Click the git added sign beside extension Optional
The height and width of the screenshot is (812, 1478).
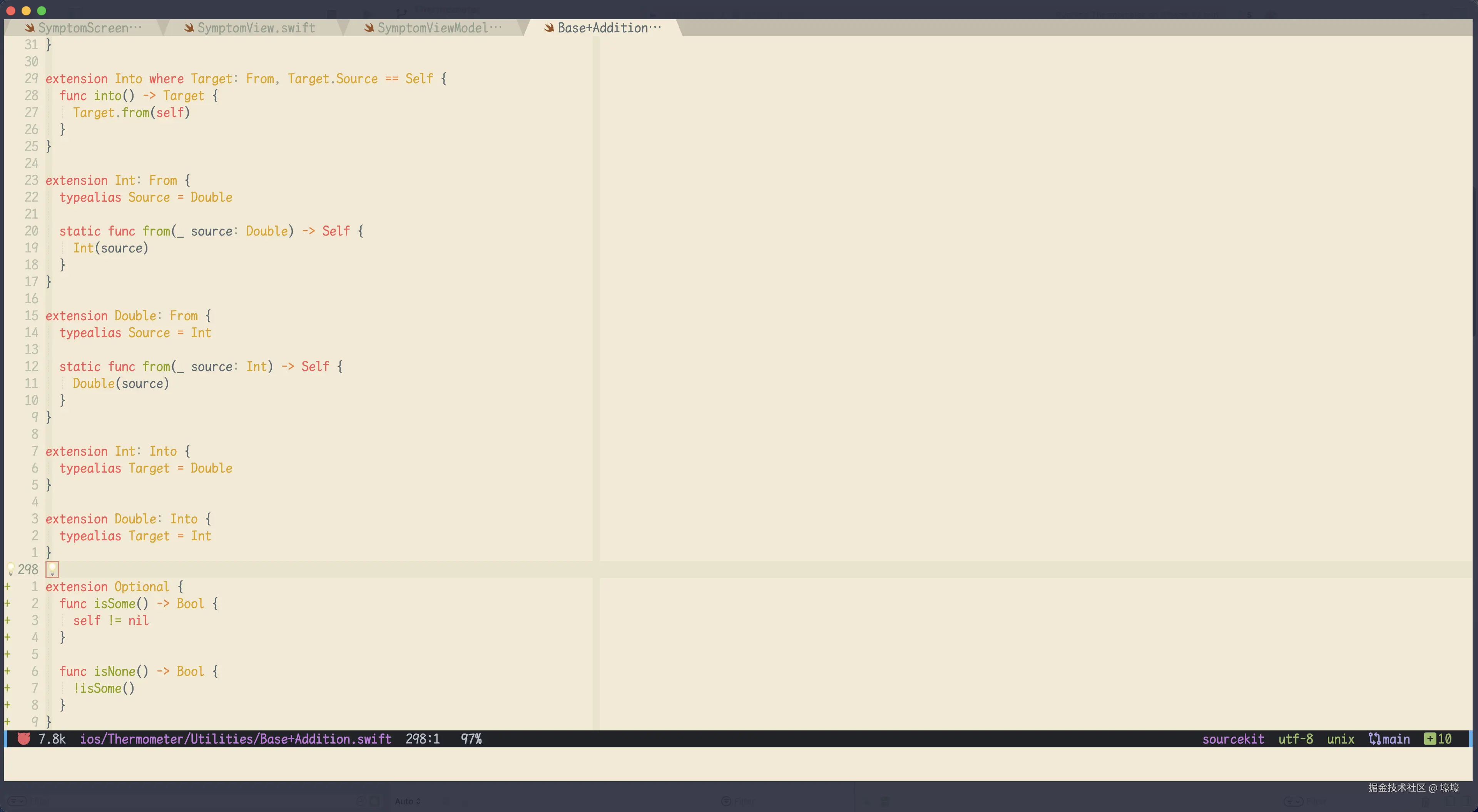click(x=7, y=586)
